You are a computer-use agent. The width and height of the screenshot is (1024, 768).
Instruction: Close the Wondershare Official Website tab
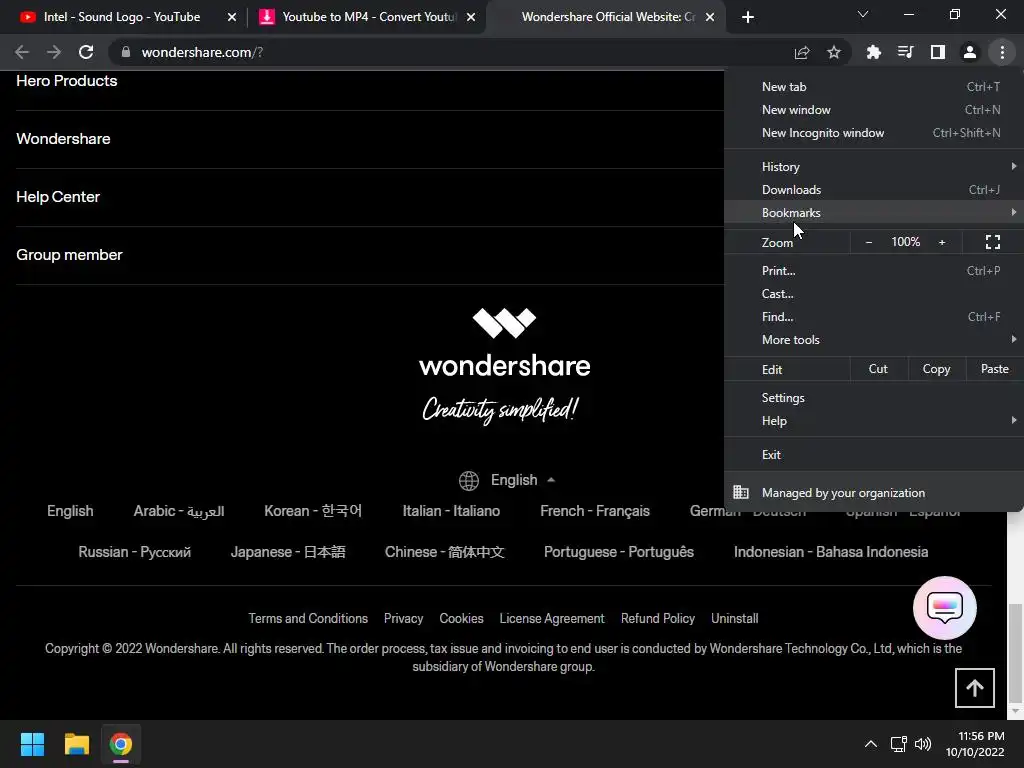tap(710, 17)
